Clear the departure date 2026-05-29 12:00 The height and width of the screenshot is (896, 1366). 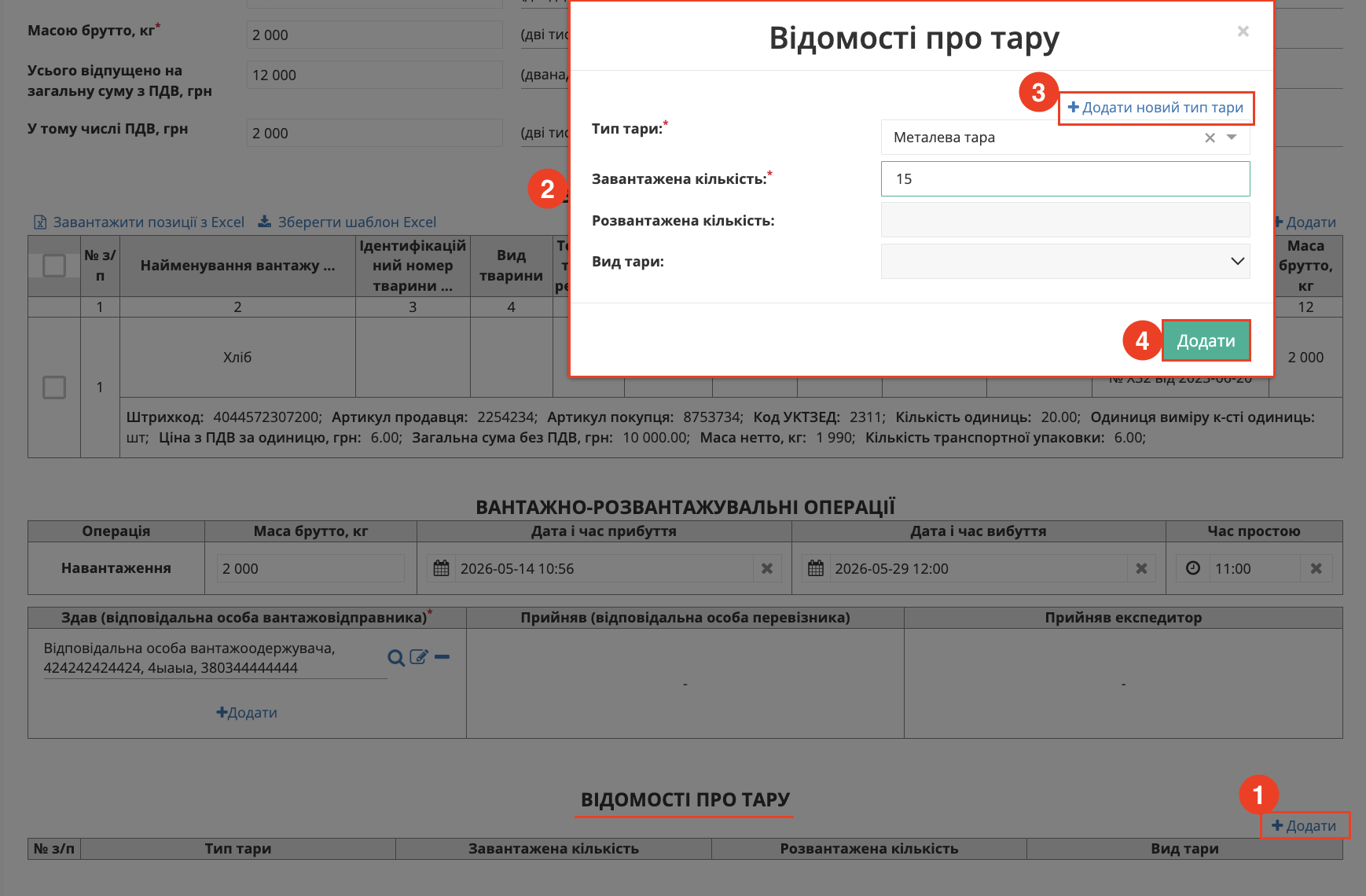(1141, 568)
